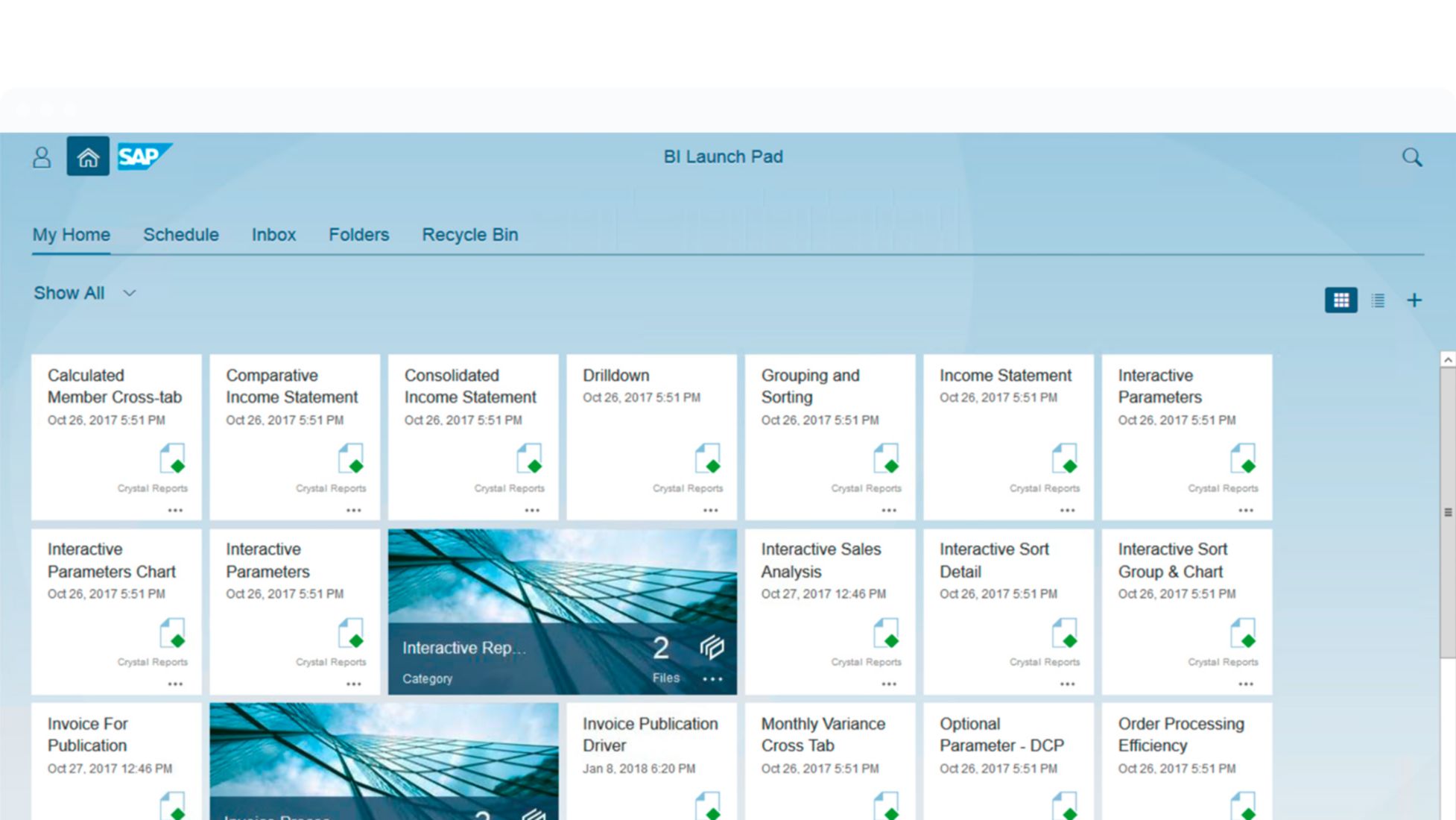This screenshot has height=820, width=1456.
Task: Open more options on Grouping and Sorting tile
Action: tap(889, 511)
